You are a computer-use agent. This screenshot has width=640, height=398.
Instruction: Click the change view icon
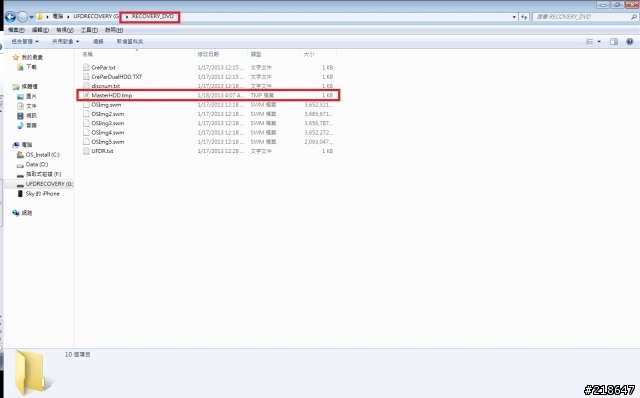pos(590,42)
